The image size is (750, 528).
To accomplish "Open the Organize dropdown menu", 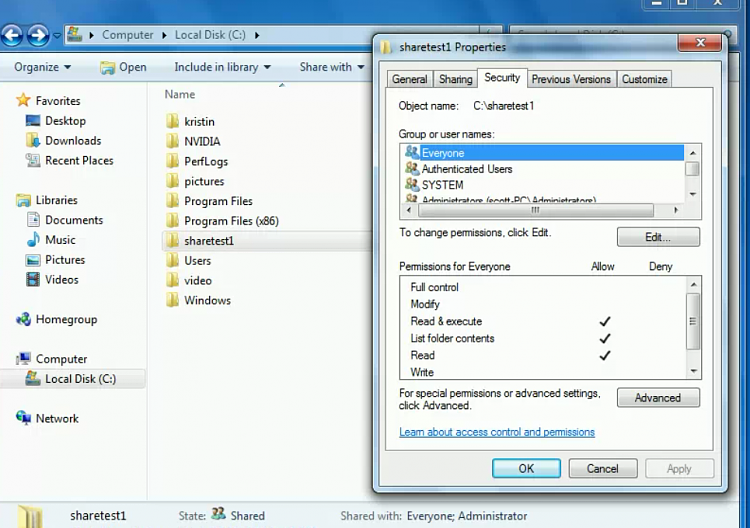I will (x=43, y=67).
